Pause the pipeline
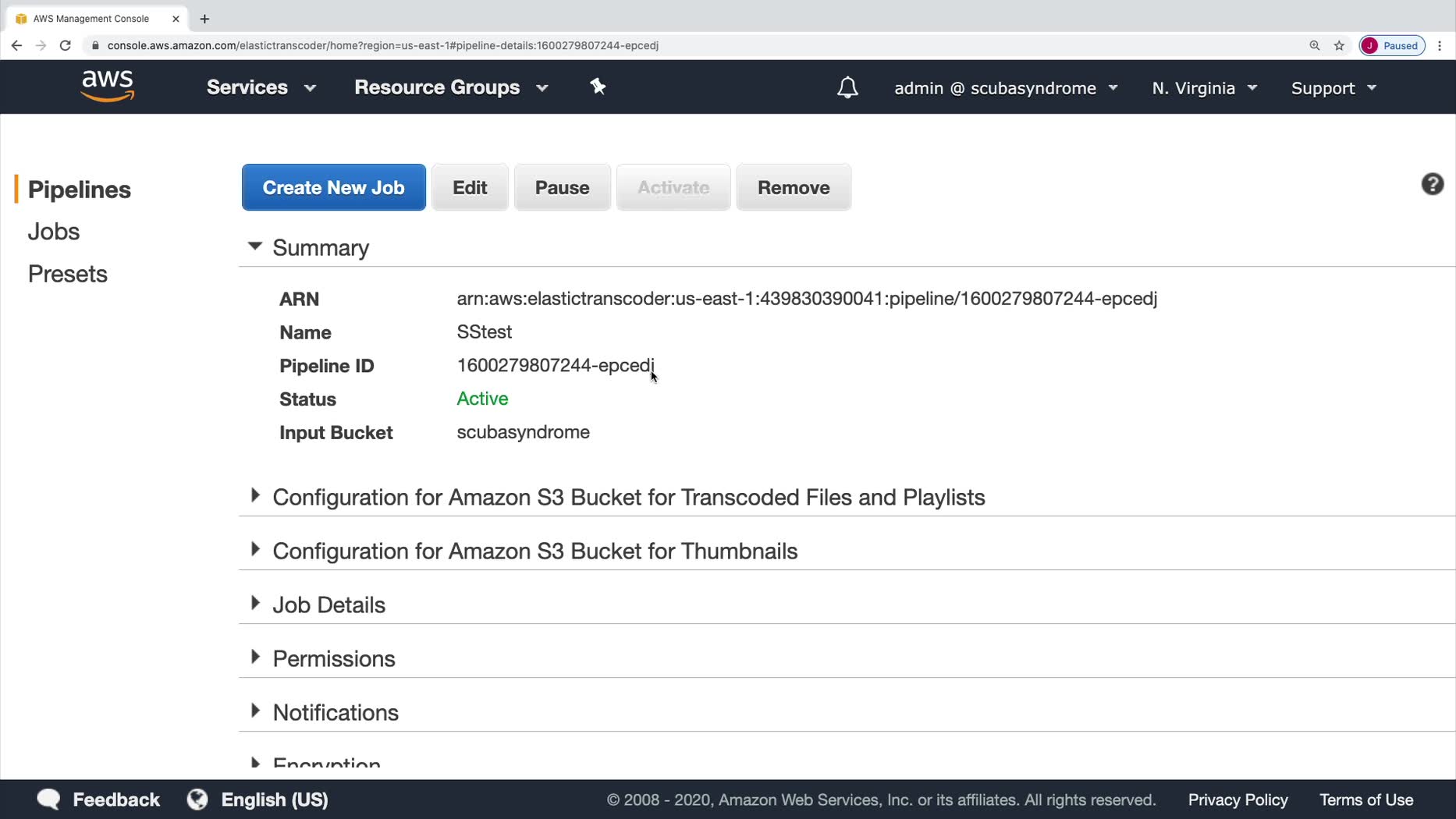 point(562,187)
